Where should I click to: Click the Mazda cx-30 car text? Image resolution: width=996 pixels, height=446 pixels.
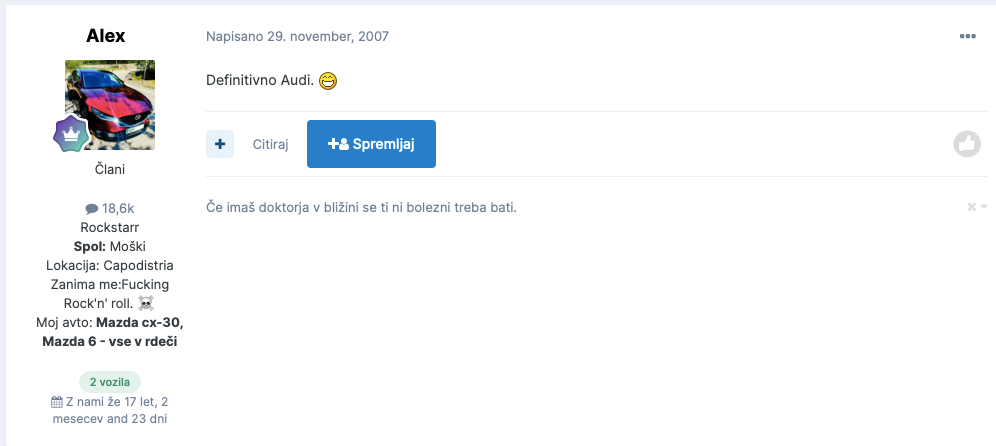140,322
